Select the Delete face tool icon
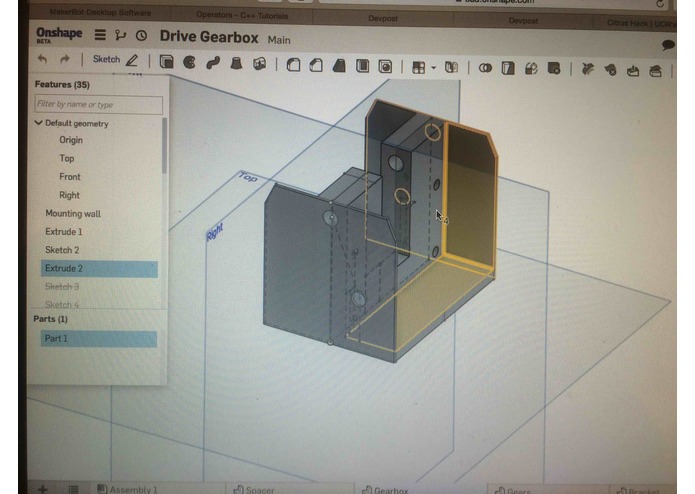The image size is (695, 494). coord(610,70)
